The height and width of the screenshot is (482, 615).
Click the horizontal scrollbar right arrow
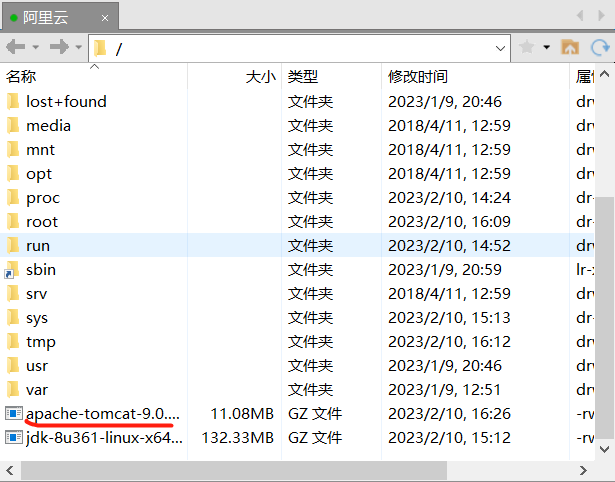(583, 470)
